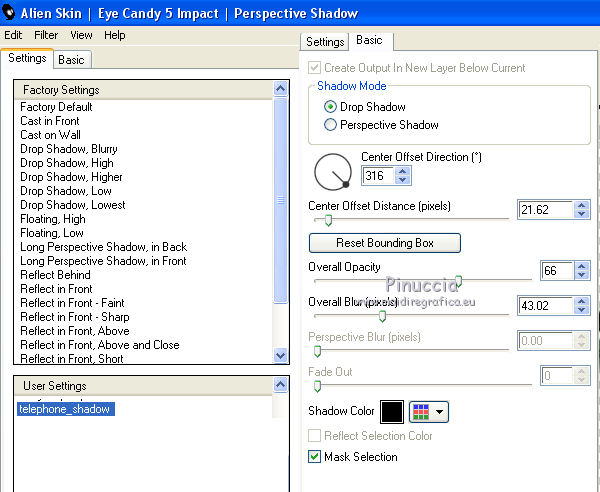Select telephone_shadow user setting
The width and height of the screenshot is (600, 492).
[x=65, y=409]
